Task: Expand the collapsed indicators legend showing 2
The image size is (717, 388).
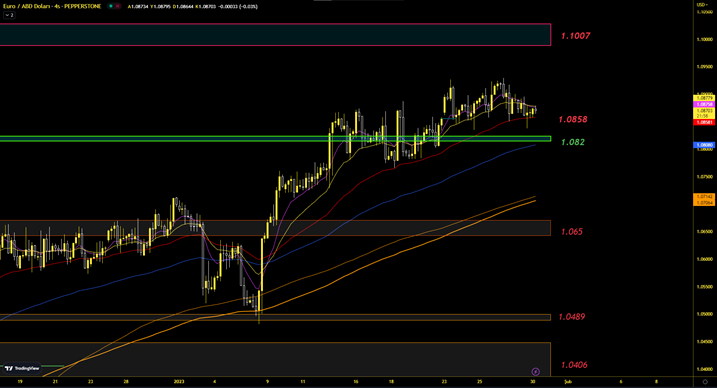Action: pyautogui.click(x=9, y=15)
